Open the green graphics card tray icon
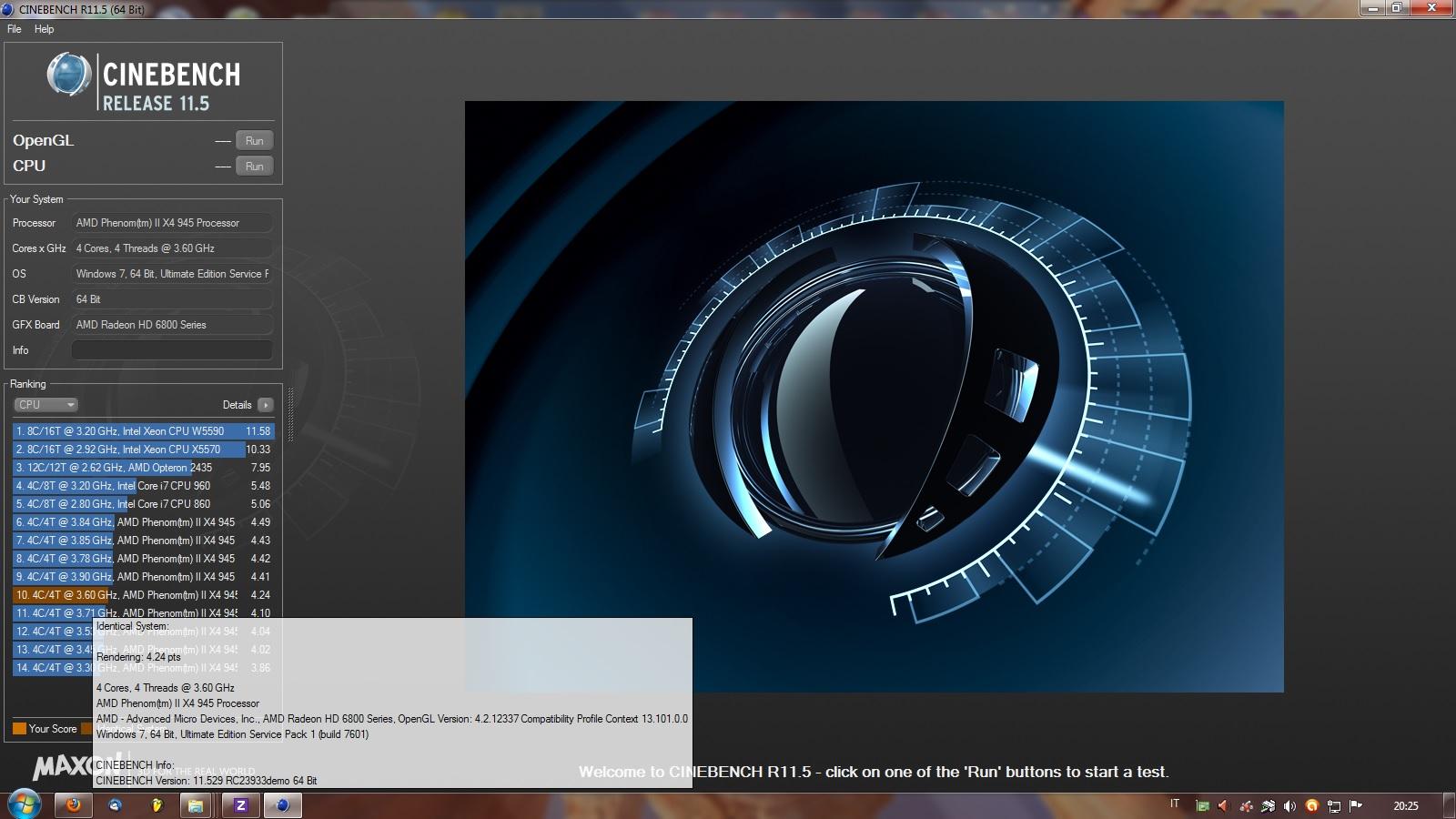1456x819 pixels. click(1202, 805)
